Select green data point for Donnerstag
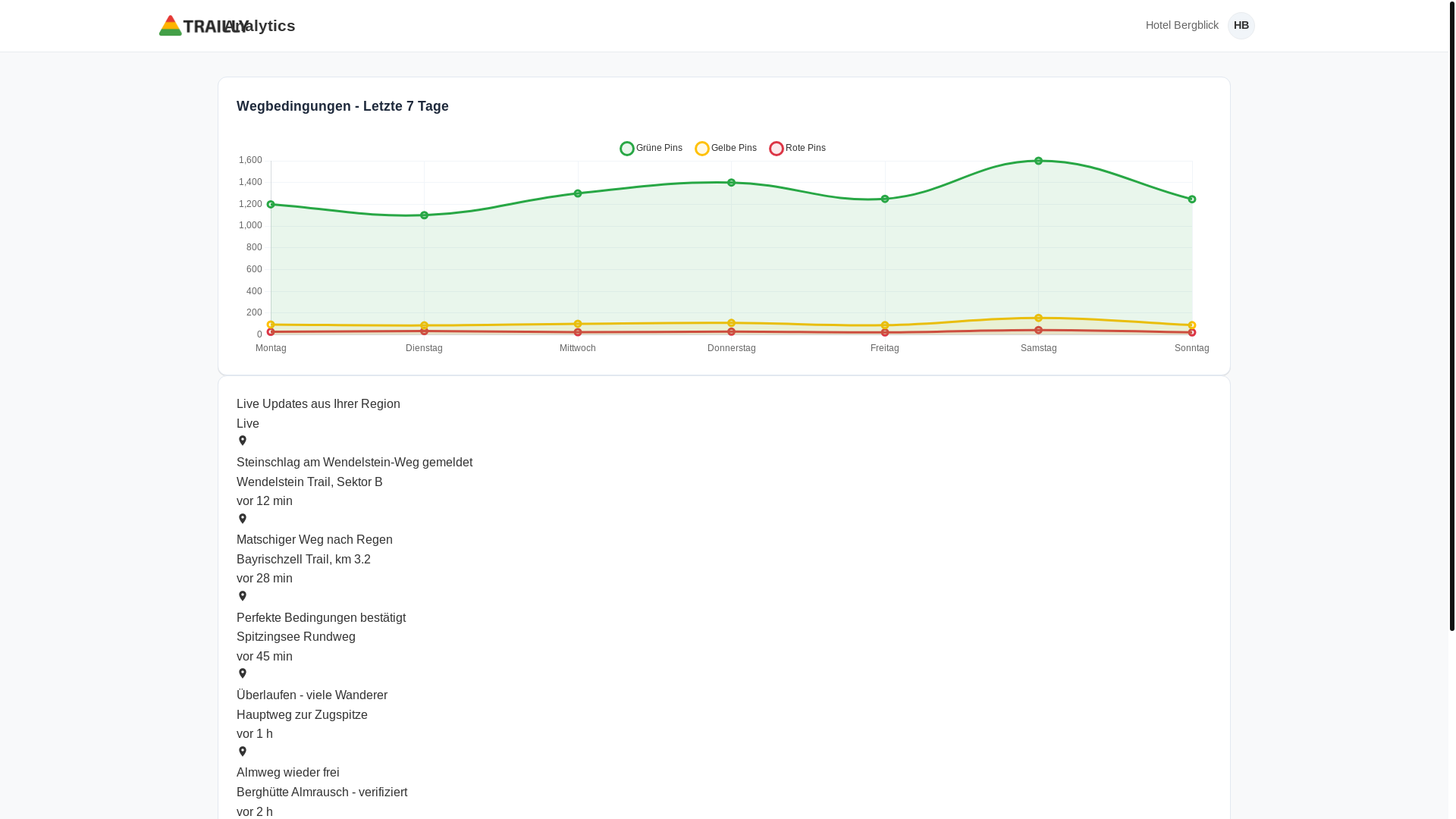 731,183
